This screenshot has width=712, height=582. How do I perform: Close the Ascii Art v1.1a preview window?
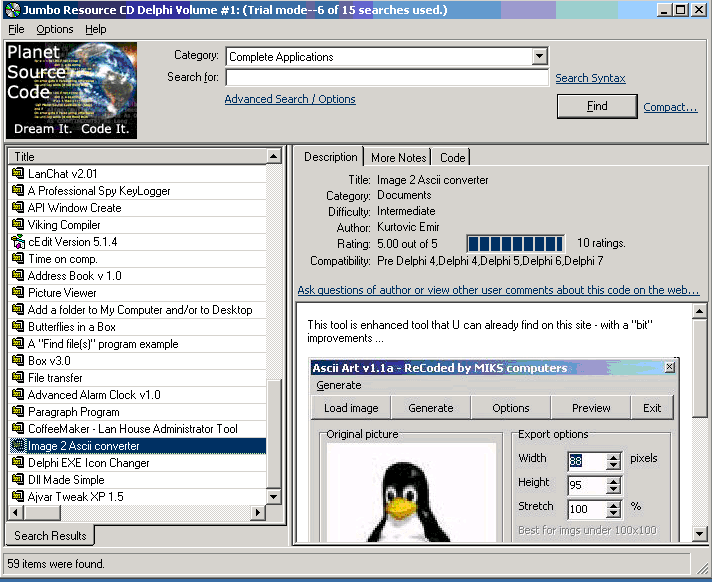coord(669,367)
